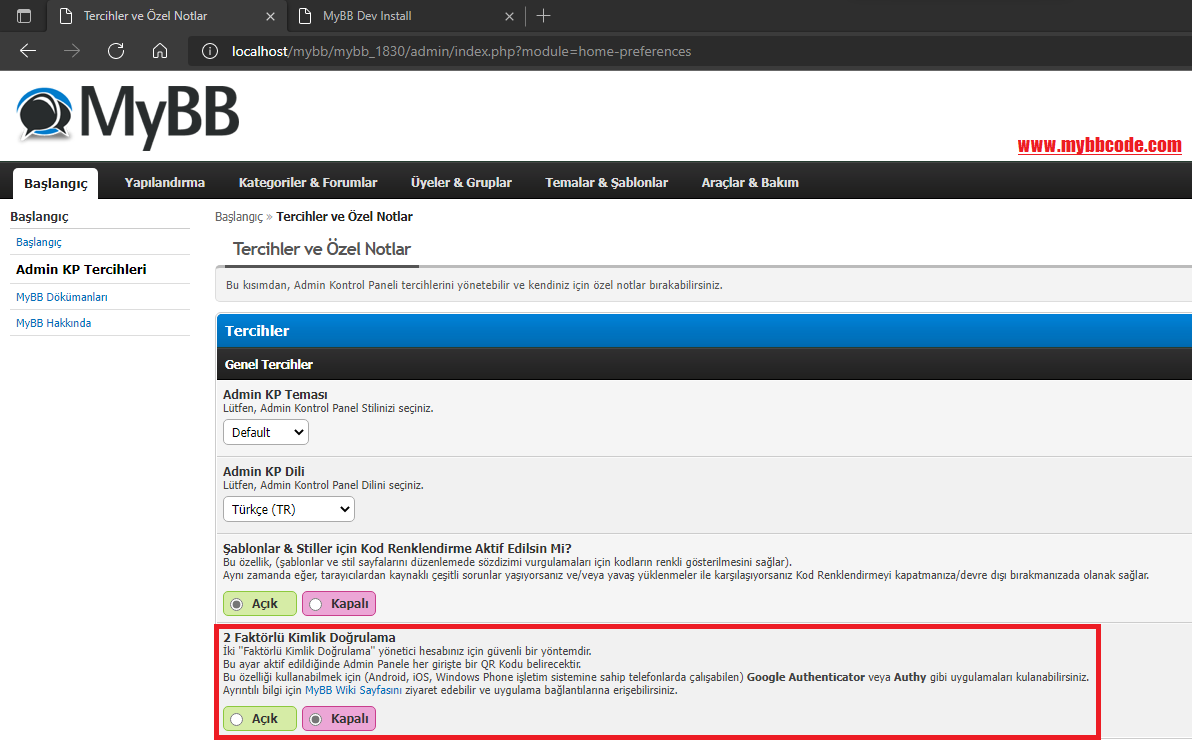Click the Başlangıç sidebar section heading
Screen dimensions: 1192x748
40,217
